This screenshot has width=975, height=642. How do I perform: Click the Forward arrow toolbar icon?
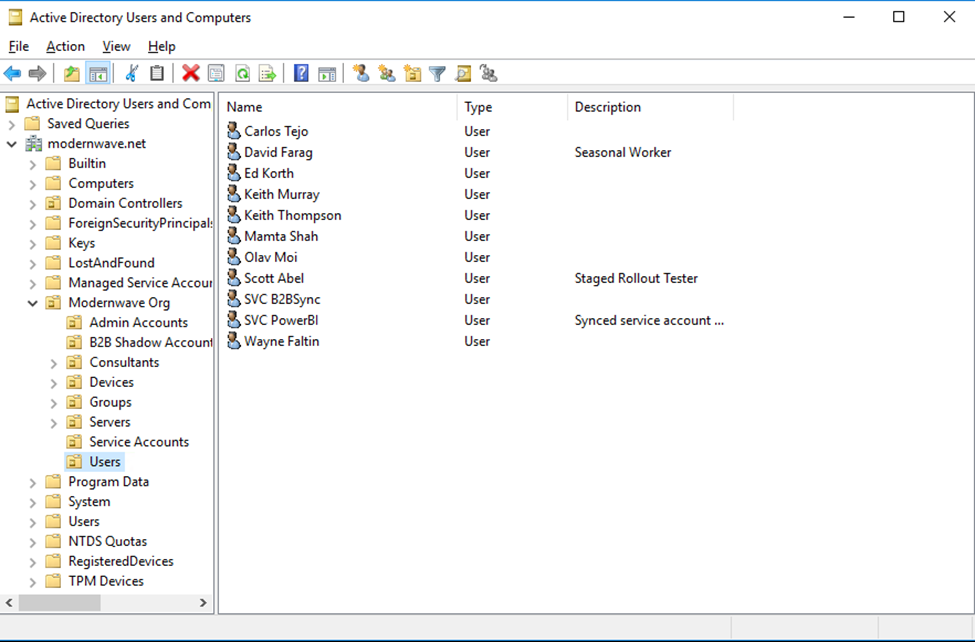click(37, 73)
